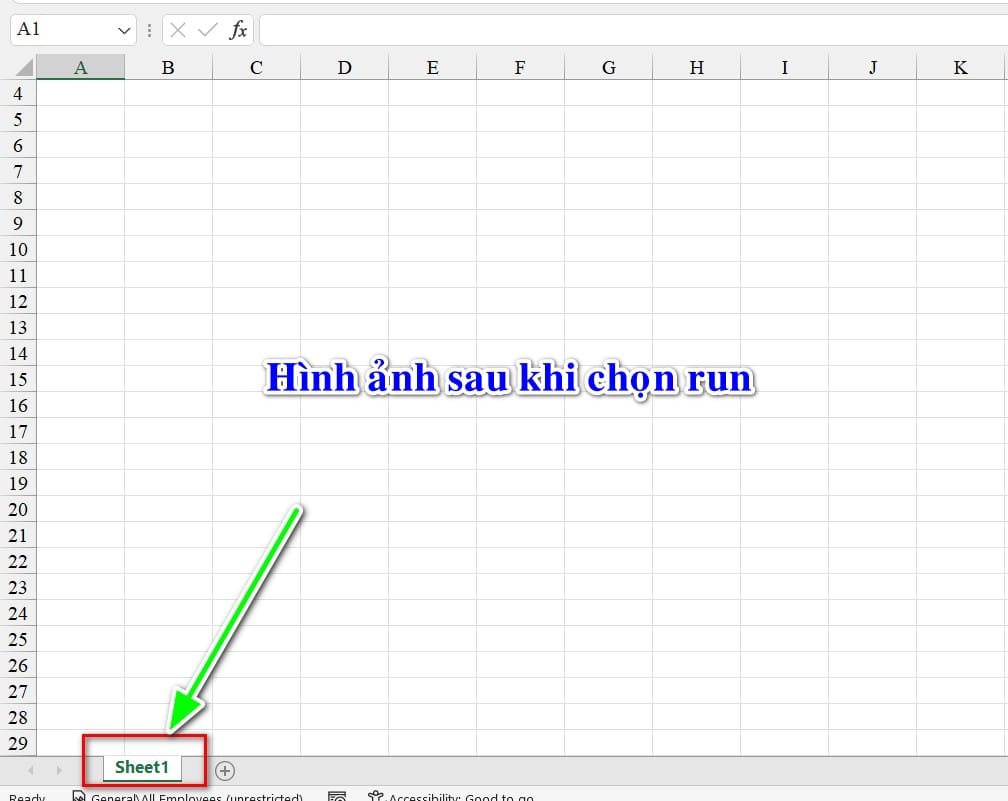Viewport: 1008px width, 801px height.
Task: Click the previous sheet navigation arrow
Action: [x=30, y=771]
